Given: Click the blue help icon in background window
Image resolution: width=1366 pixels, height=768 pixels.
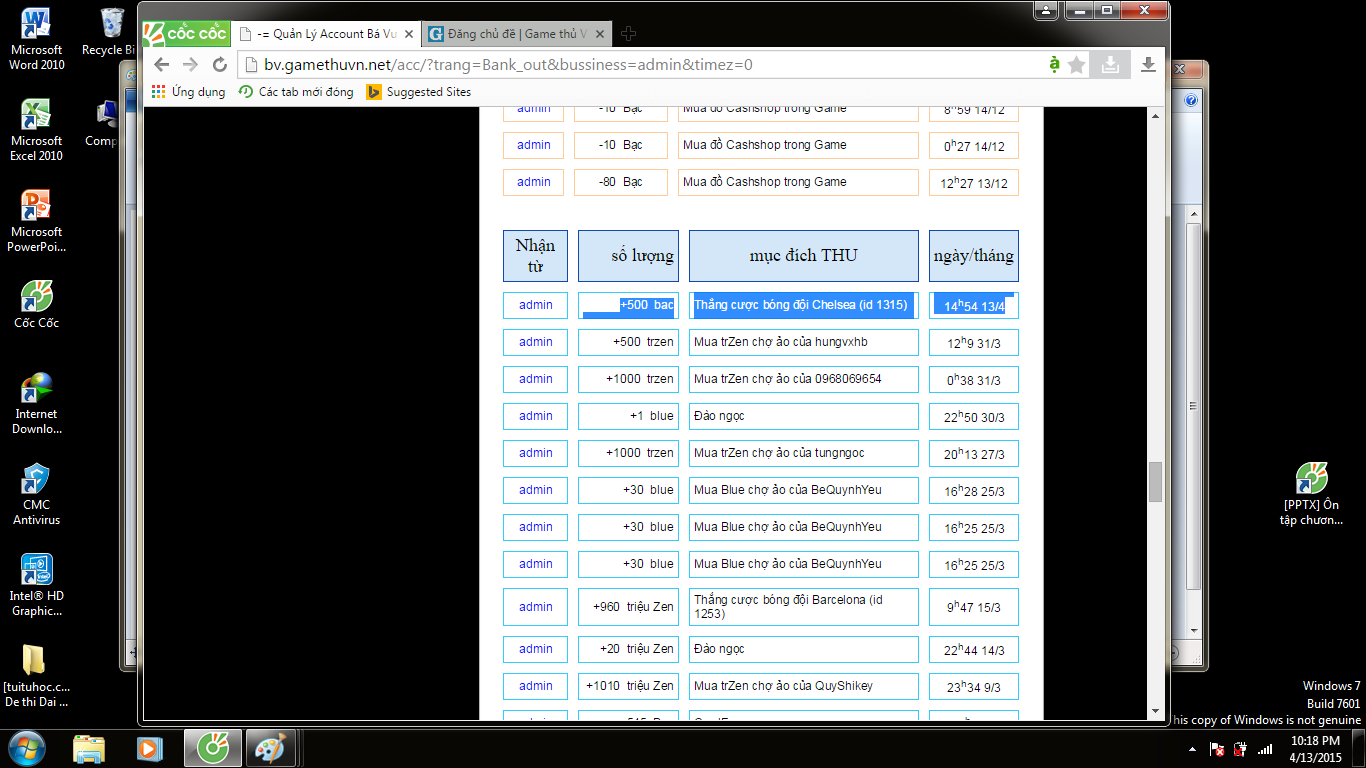Looking at the screenshot, I should (1191, 100).
